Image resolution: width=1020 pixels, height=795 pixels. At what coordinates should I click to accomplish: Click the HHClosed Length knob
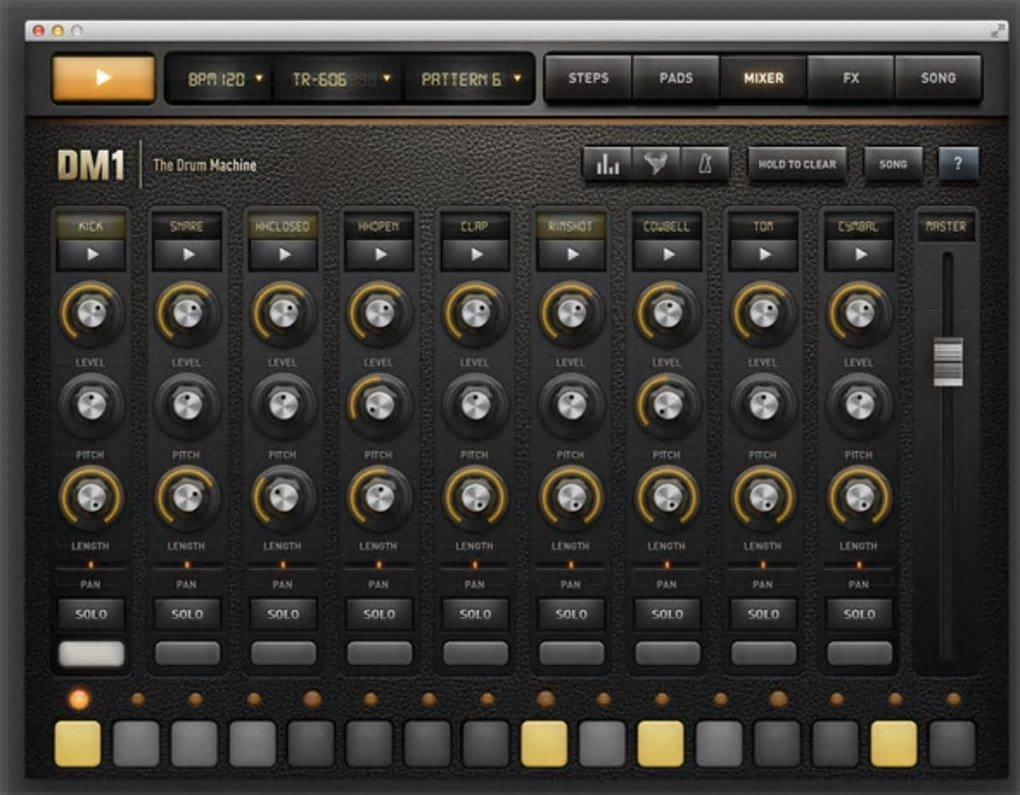(283, 497)
